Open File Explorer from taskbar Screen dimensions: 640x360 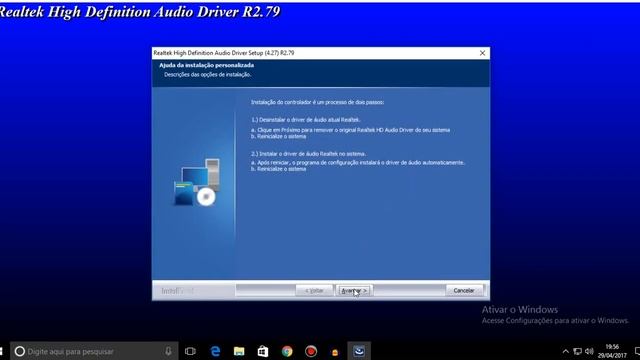tap(239, 351)
